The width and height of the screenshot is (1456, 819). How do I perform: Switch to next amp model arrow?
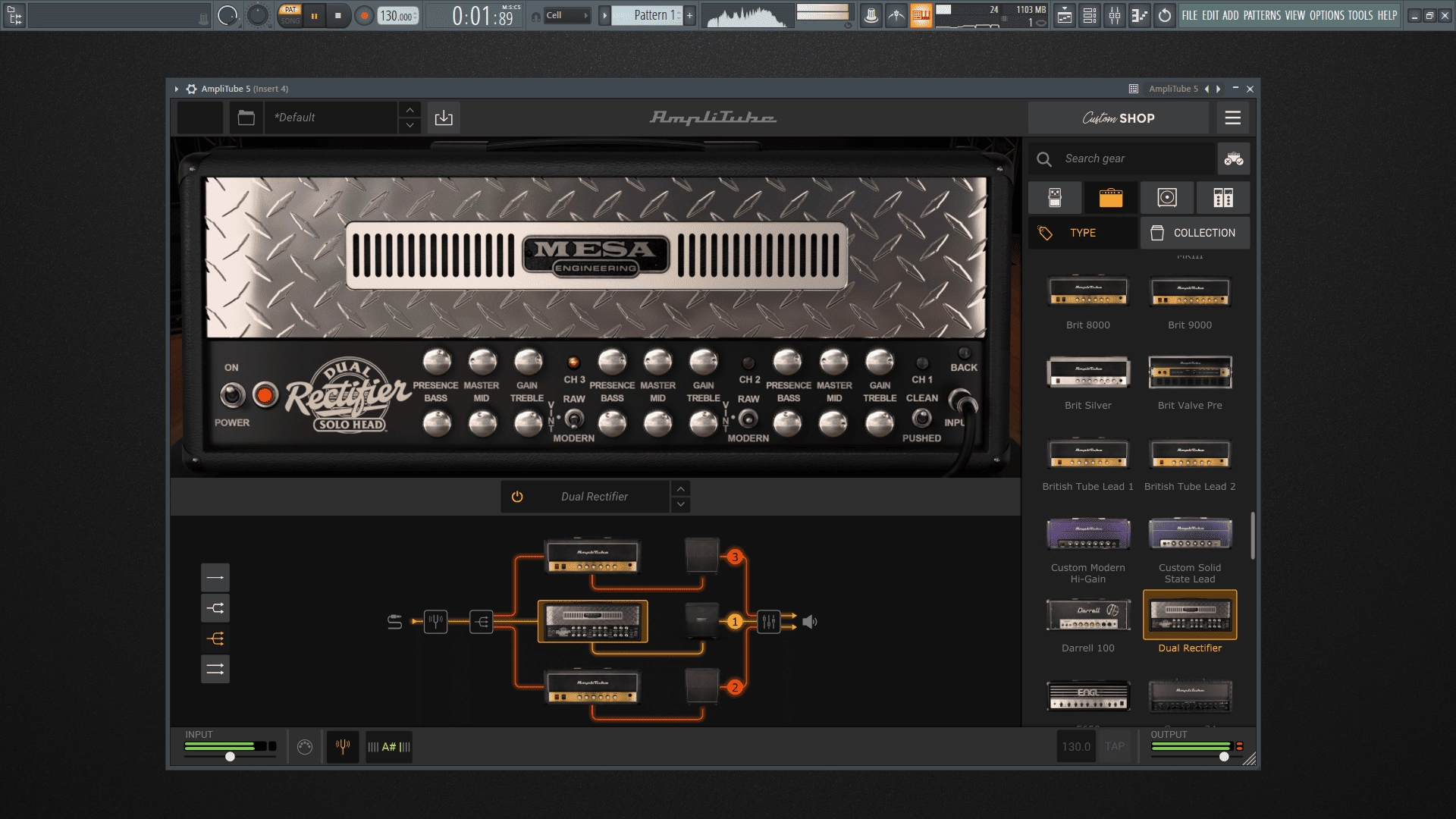click(x=680, y=504)
